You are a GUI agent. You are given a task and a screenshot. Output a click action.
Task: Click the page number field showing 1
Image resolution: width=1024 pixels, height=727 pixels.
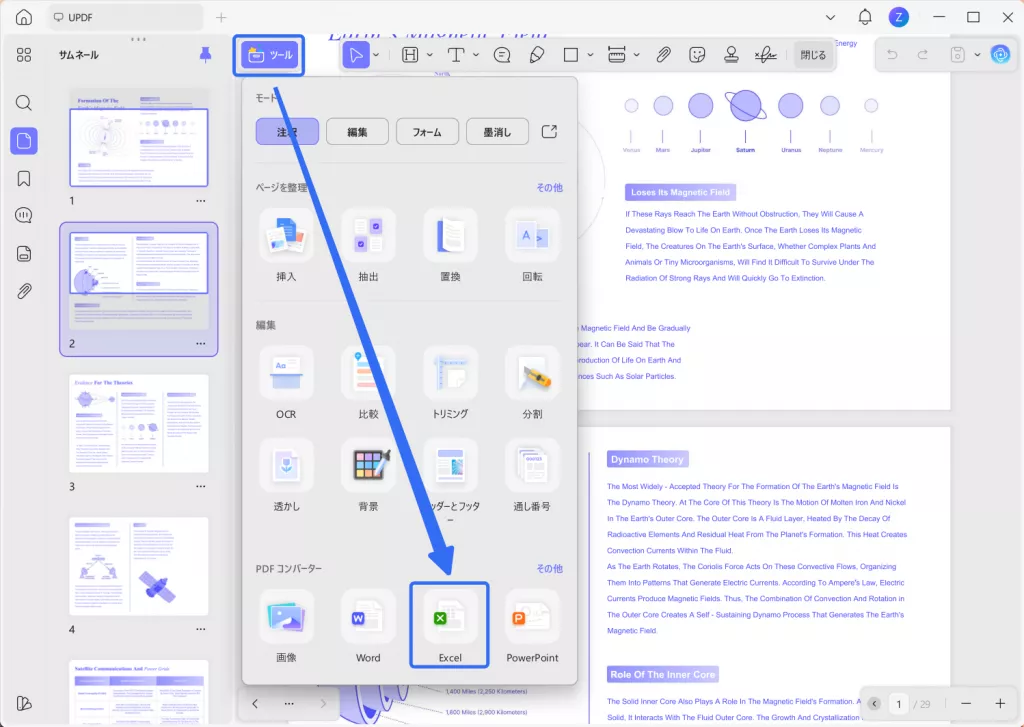coord(899,703)
